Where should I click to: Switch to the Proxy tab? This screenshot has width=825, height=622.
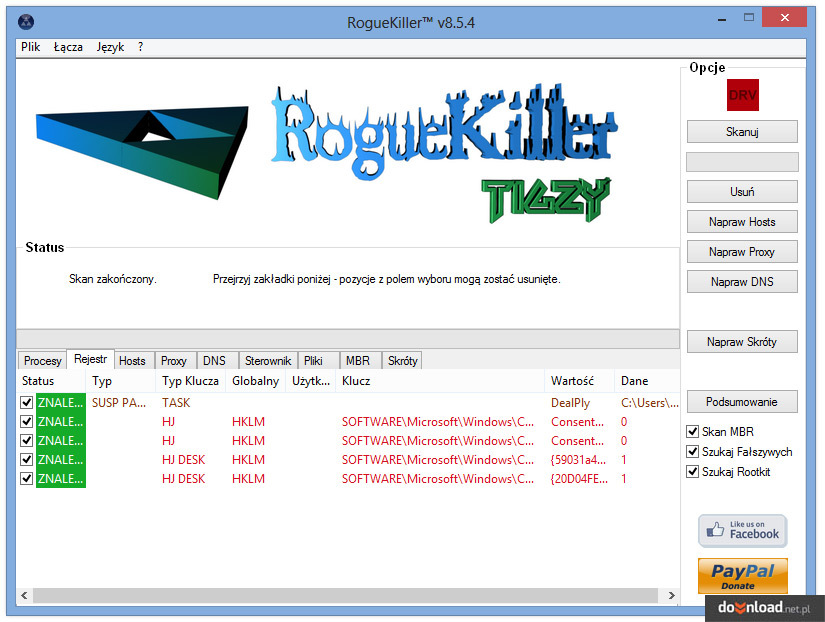pyautogui.click(x=174, y=360)
